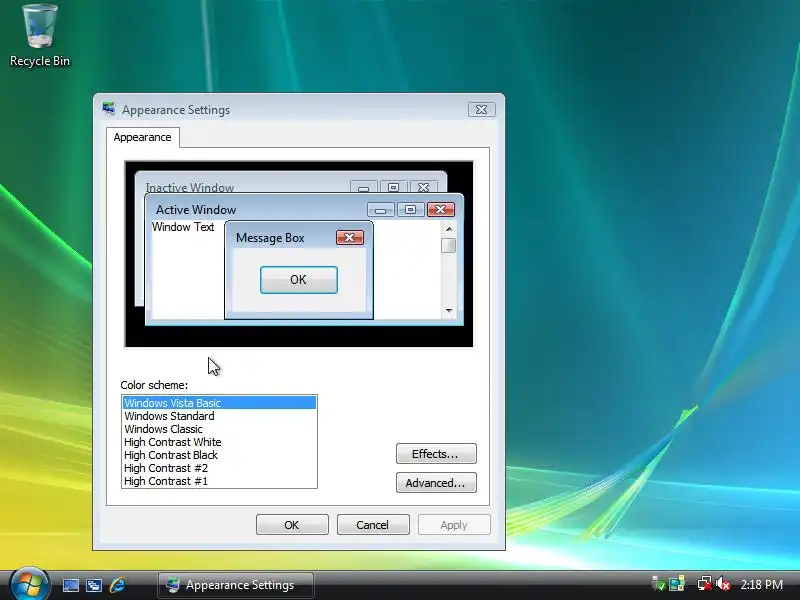
Task: Click the network computers tray icon
Action: click(677, 584)
